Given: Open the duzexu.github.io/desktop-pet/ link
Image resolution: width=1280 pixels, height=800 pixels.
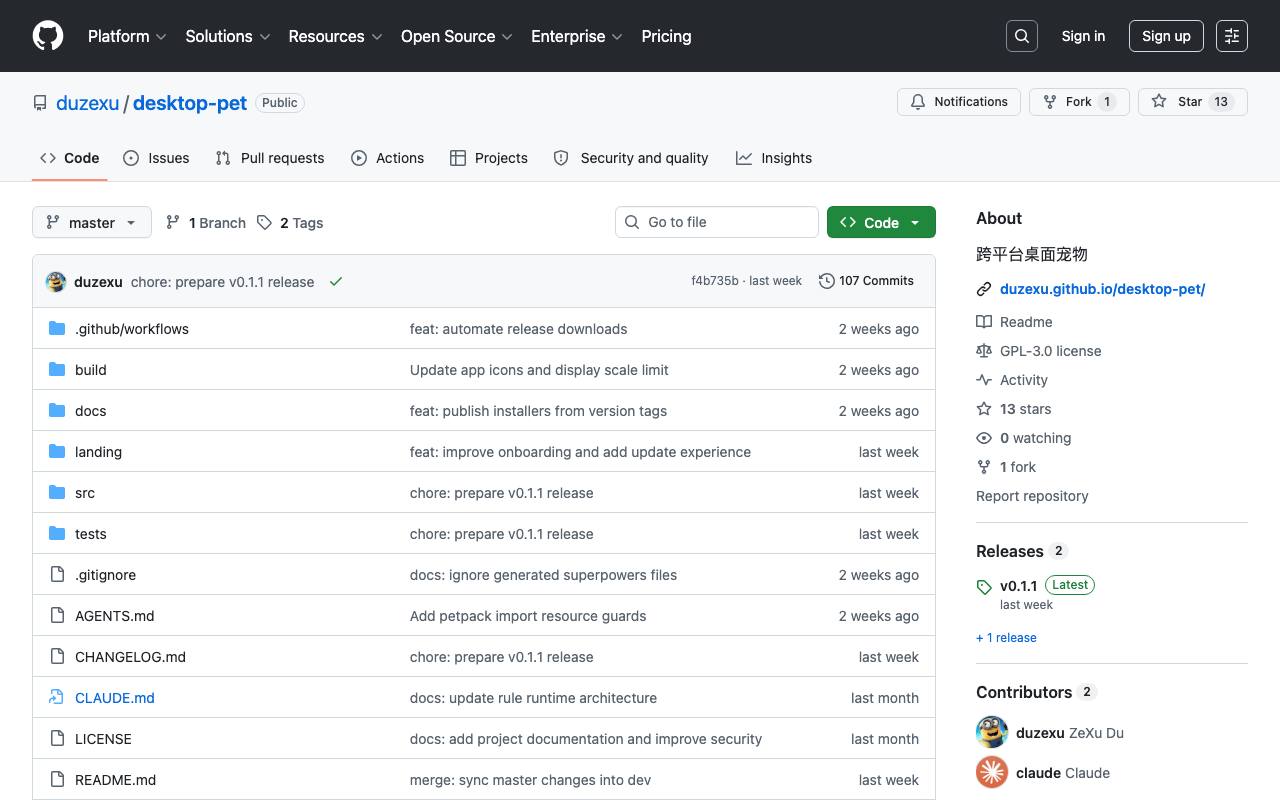Looking at the screenshot, I should click(1102, 289).
